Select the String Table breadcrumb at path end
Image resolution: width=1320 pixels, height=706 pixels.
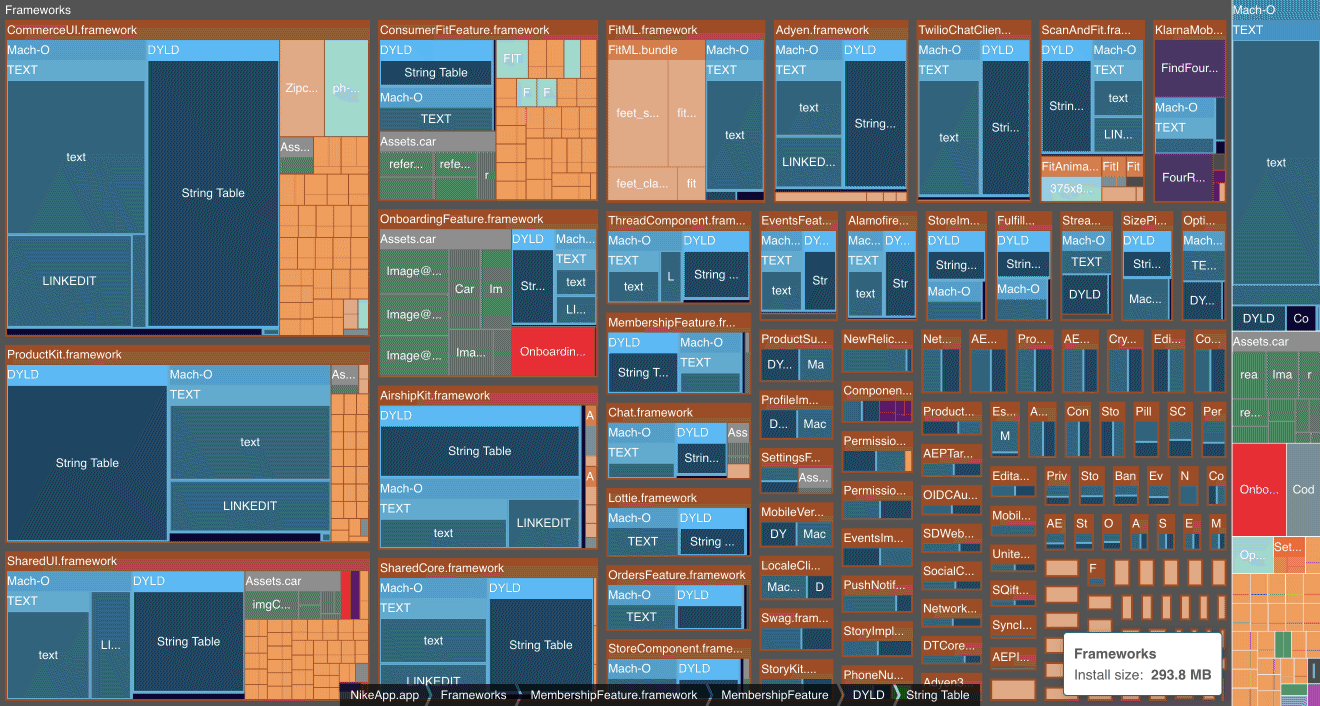click(937, 695)
